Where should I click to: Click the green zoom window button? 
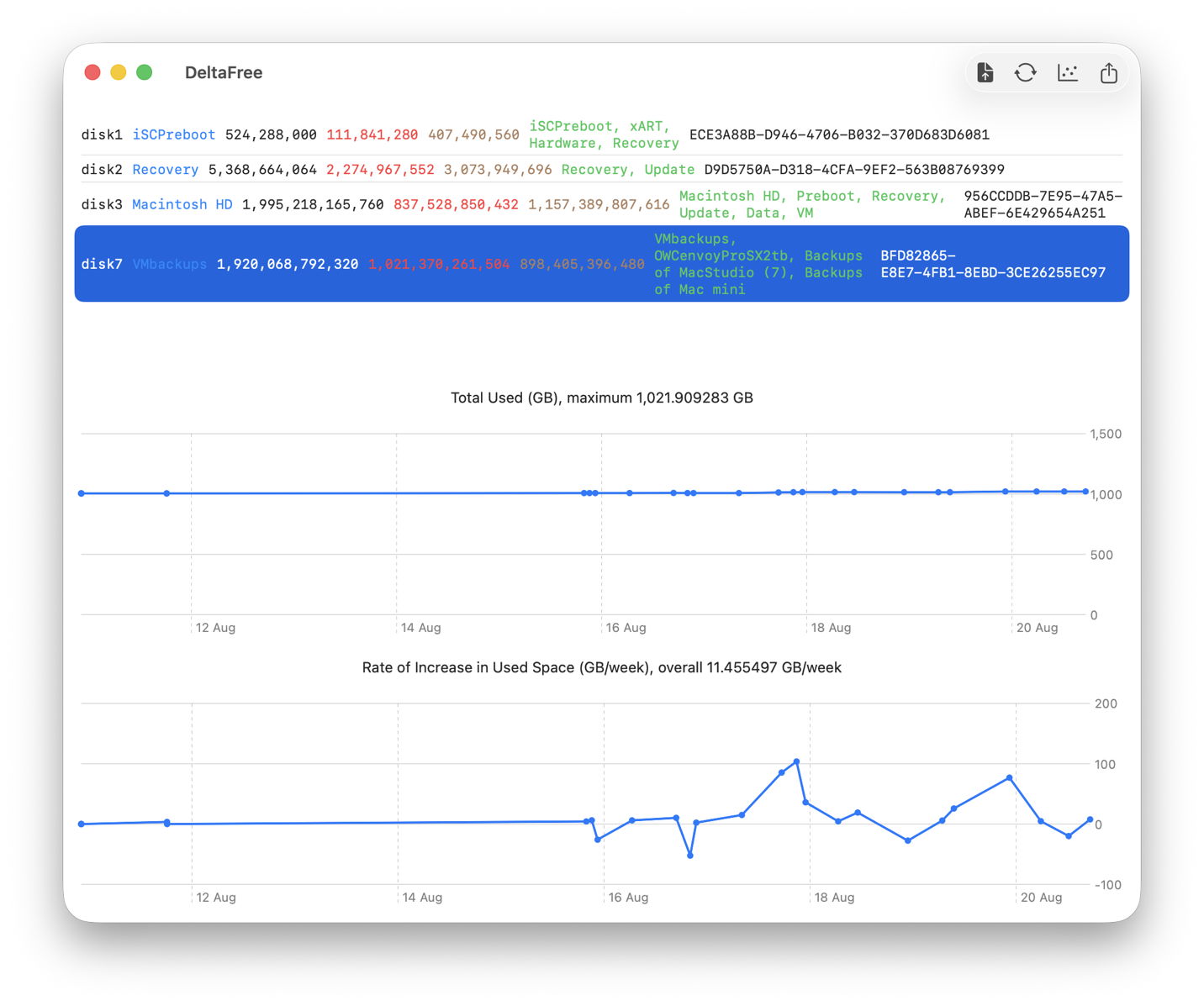click(x=145, y=72)
